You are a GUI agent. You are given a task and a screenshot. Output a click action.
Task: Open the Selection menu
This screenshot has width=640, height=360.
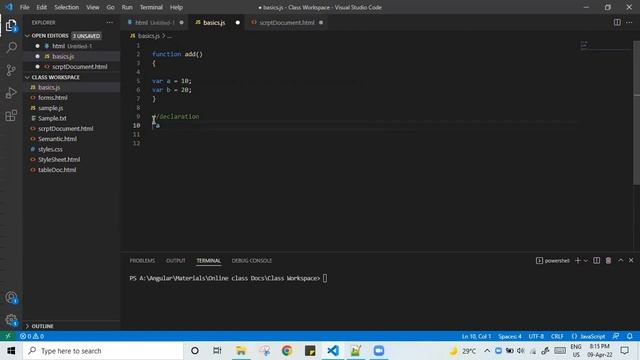[x=67, y=7]
